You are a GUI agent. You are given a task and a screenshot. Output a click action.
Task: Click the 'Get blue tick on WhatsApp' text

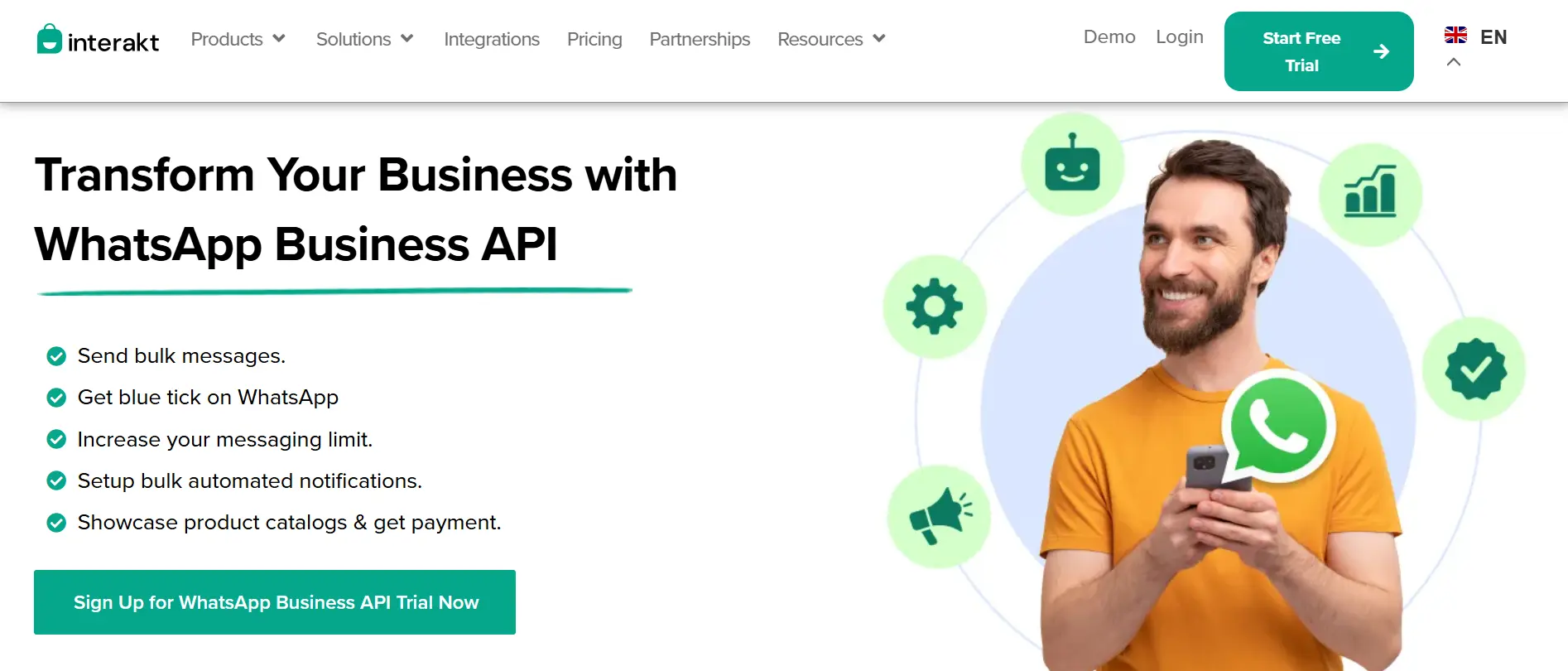pyautogui.click(x=208, y=398)
